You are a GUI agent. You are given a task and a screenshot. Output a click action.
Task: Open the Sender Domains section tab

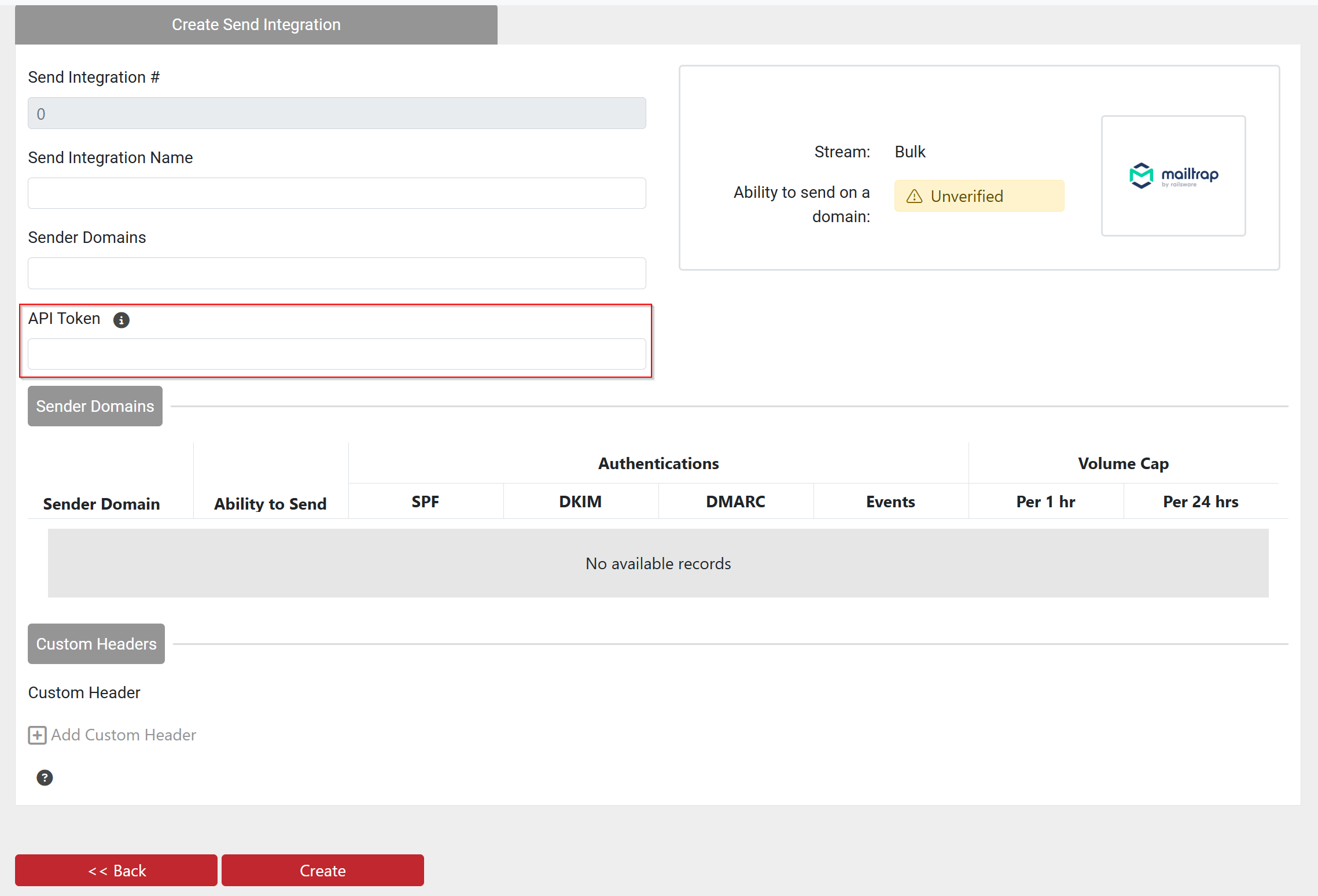(x=95, y=406)
